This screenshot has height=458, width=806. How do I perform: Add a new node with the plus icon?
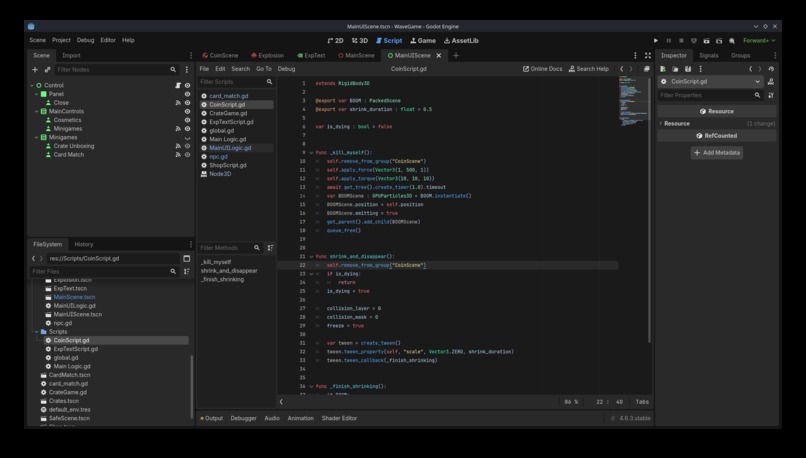point(35,69)
